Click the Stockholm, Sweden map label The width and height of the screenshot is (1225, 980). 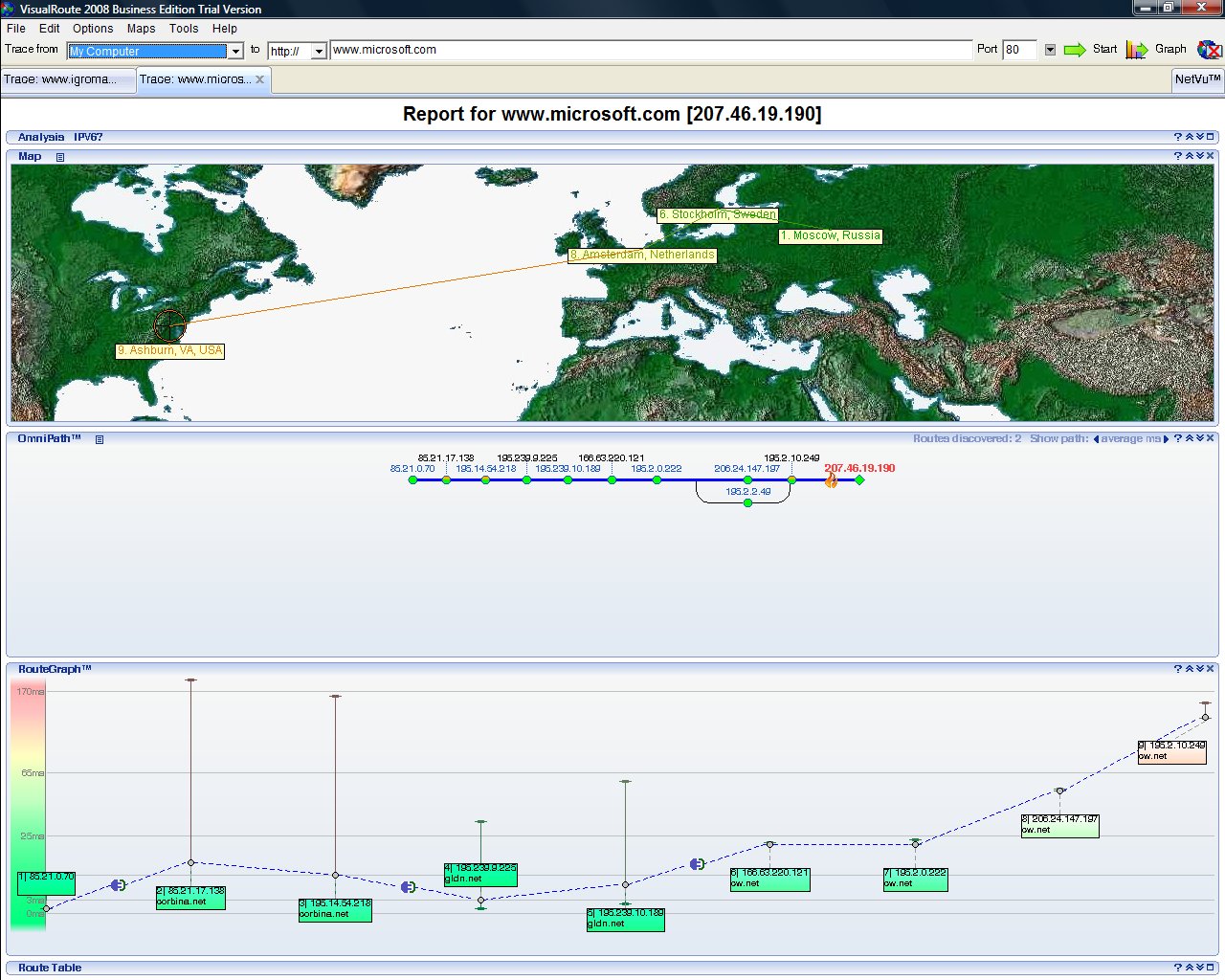tap(717, 214)
